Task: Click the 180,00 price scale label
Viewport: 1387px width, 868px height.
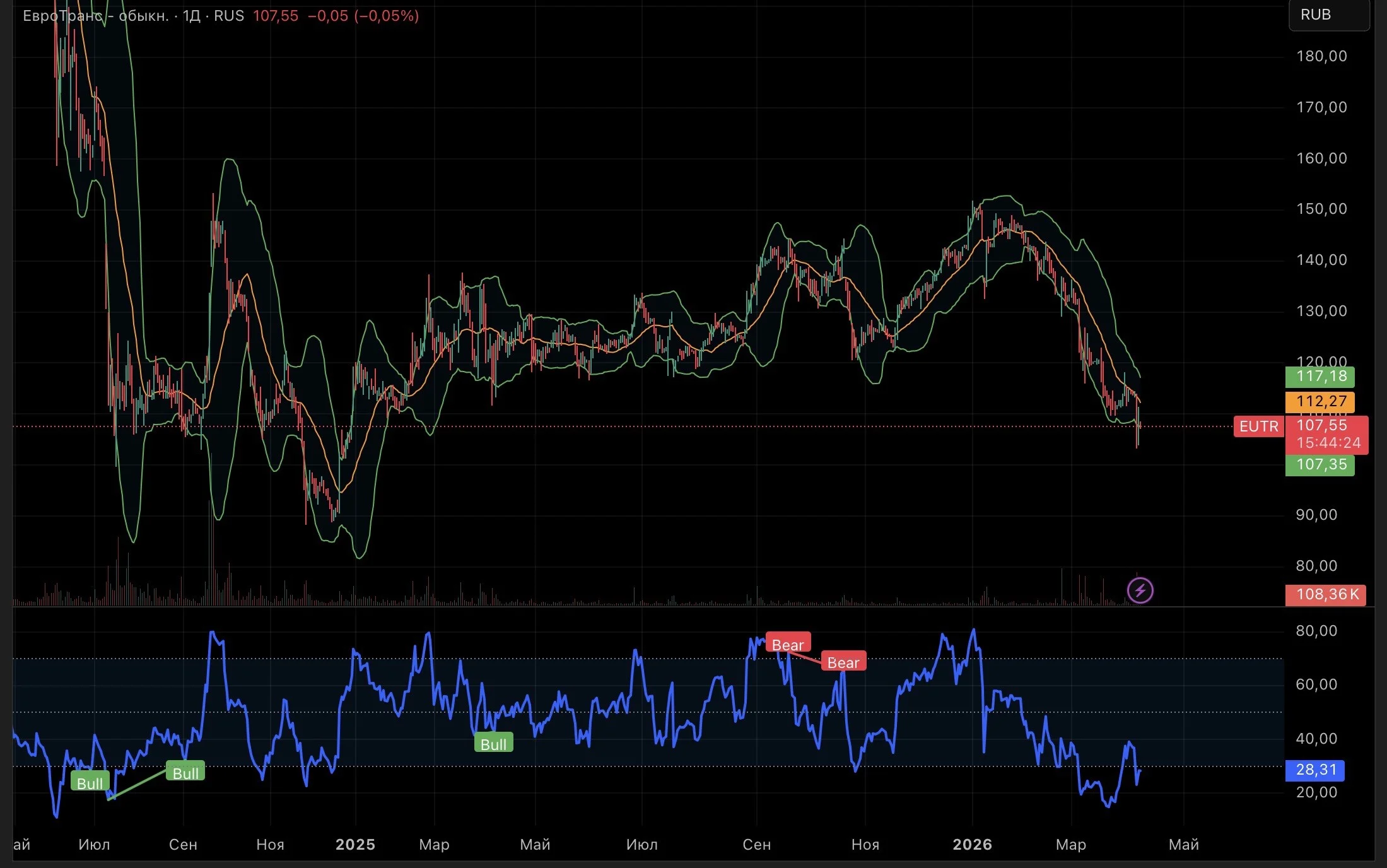Action: 1321,56
